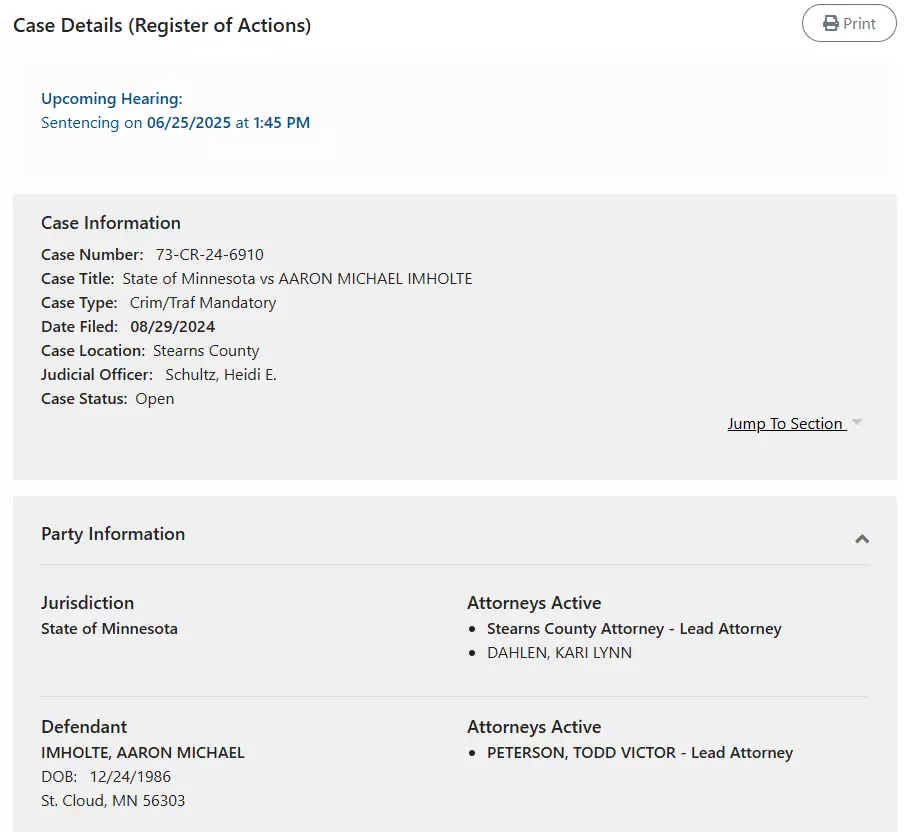Select the address St. Cloud, MN 56303
The width and height of the screenshot is (905, 832).
pos(113,801)
